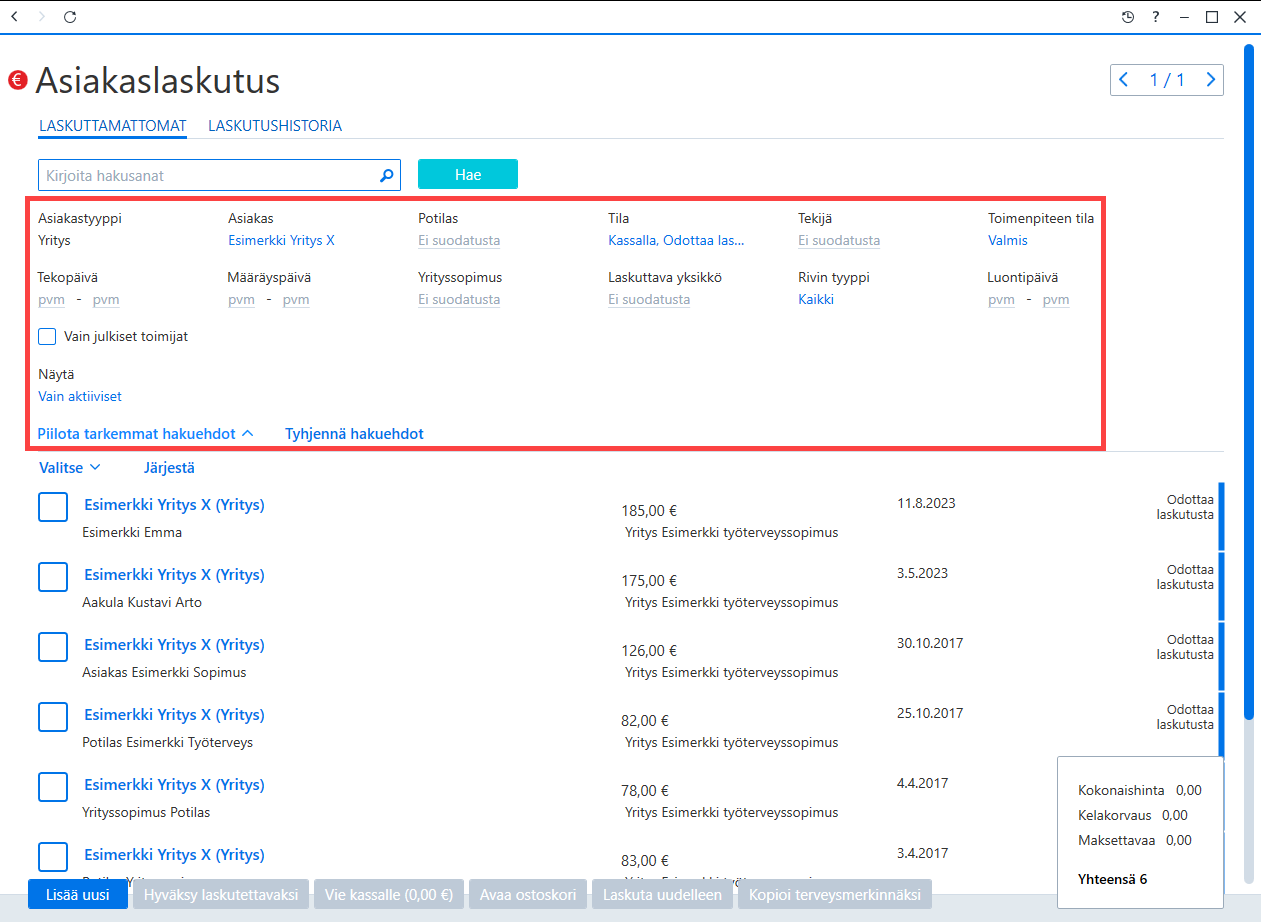This screenshot has height=922, width=1261.
Task: Click the Hae search button
Action: [468, 174]
